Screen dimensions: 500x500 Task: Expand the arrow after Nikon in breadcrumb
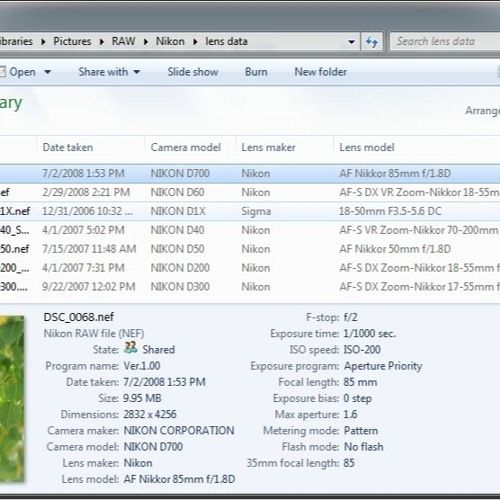click(x=195, y=42)
